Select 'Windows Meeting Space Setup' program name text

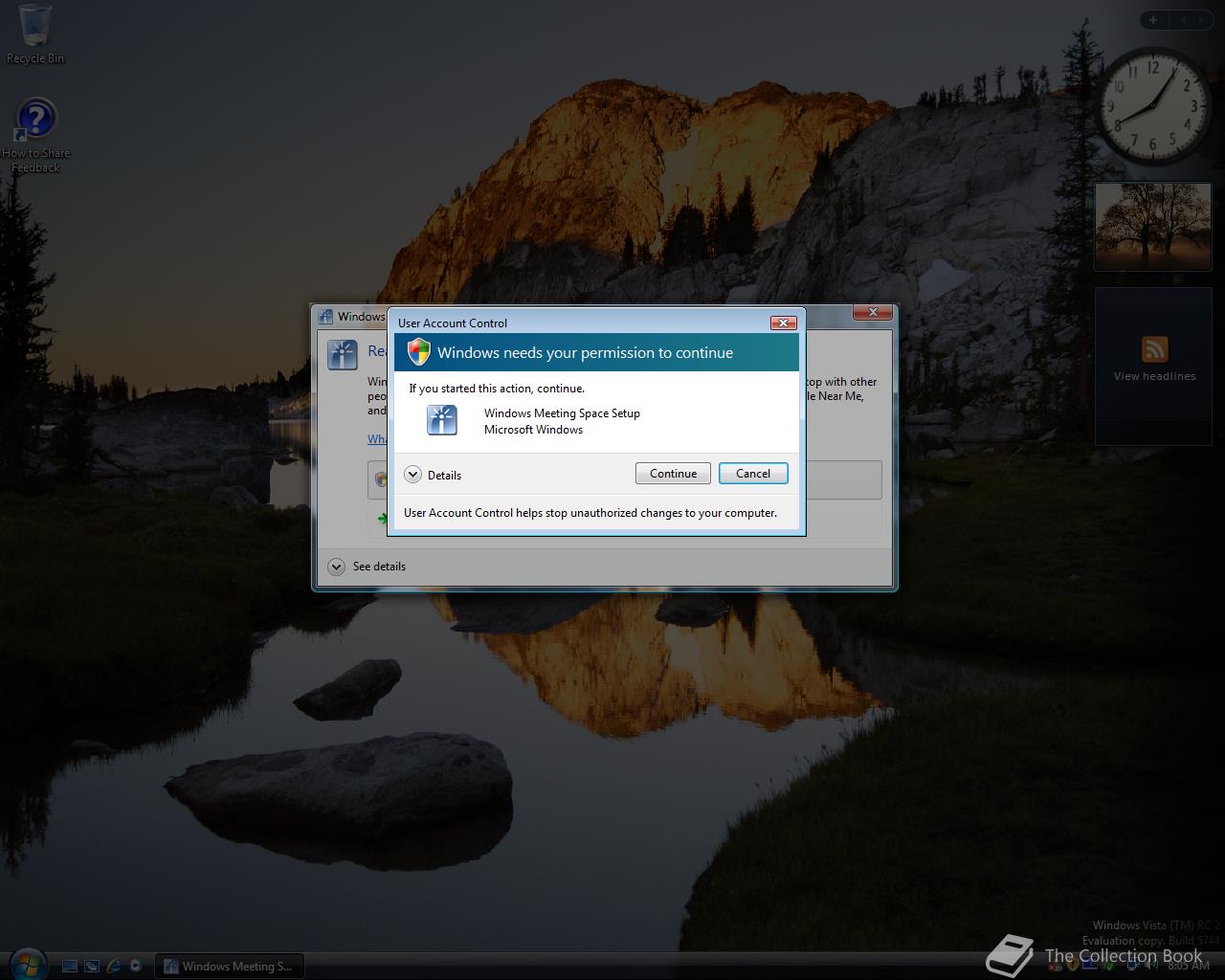562,413
